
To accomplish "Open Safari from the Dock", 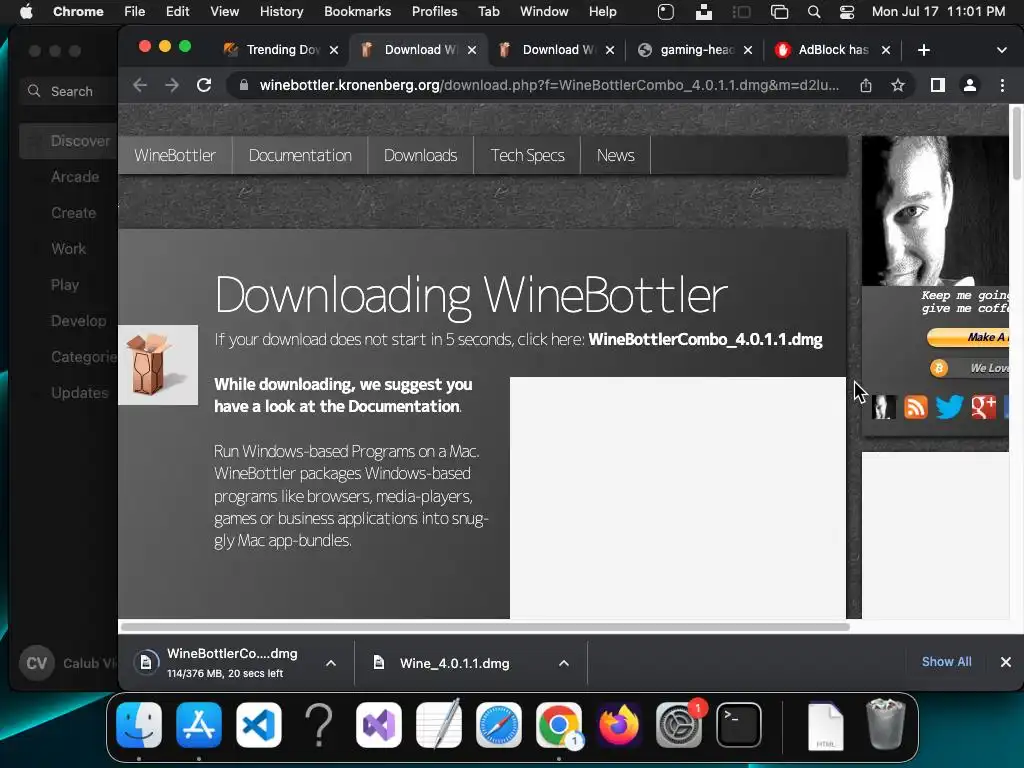I will 499,725.
